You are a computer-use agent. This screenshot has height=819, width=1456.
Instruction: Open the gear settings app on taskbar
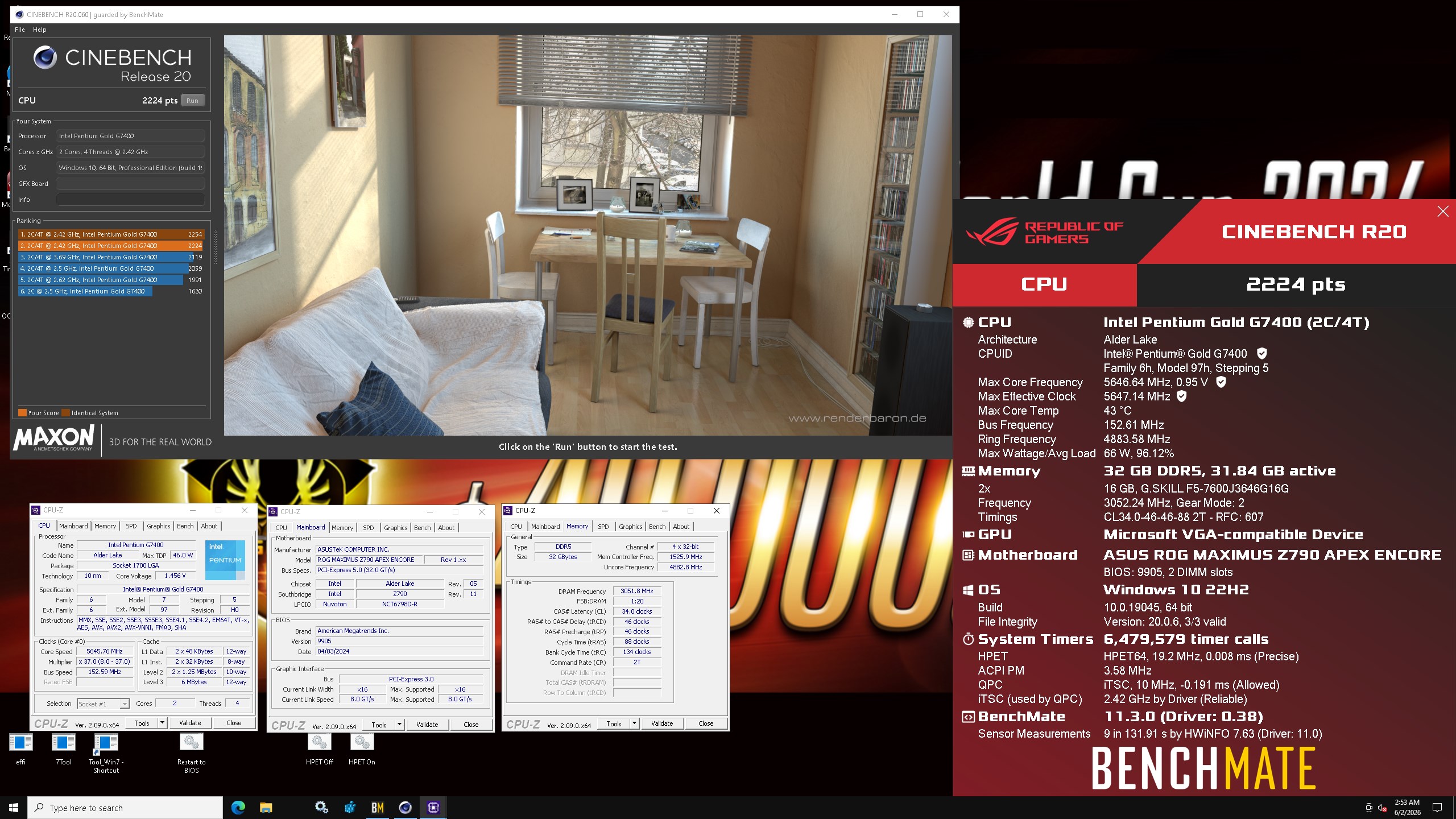point(321,808)
